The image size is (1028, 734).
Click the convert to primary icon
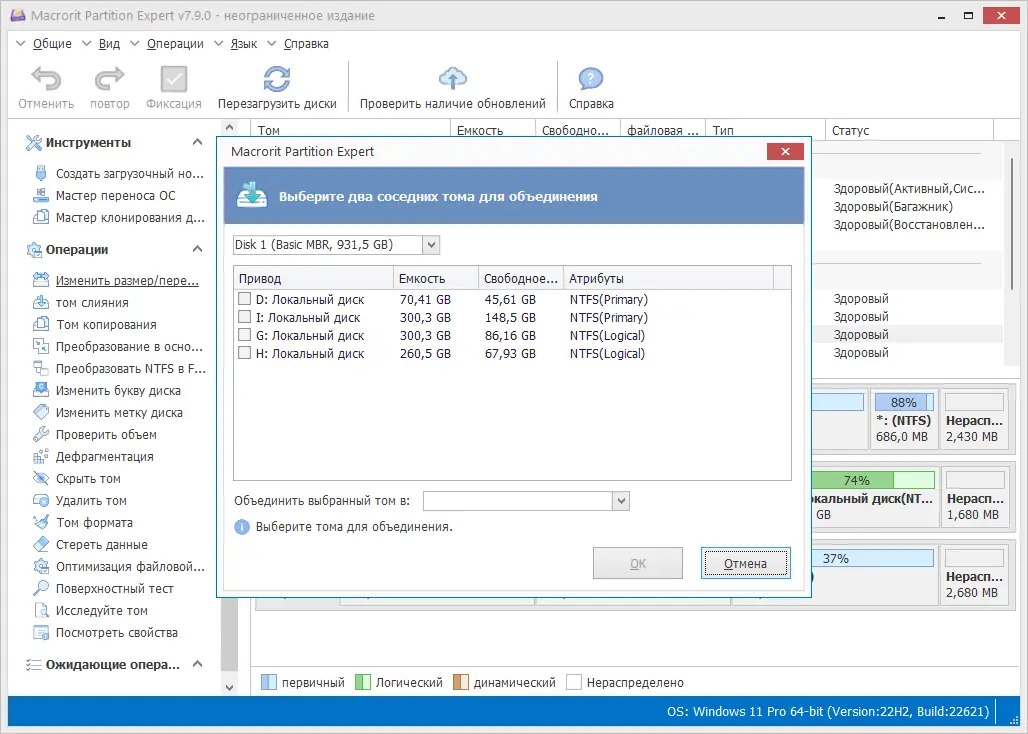coord(41,346)
